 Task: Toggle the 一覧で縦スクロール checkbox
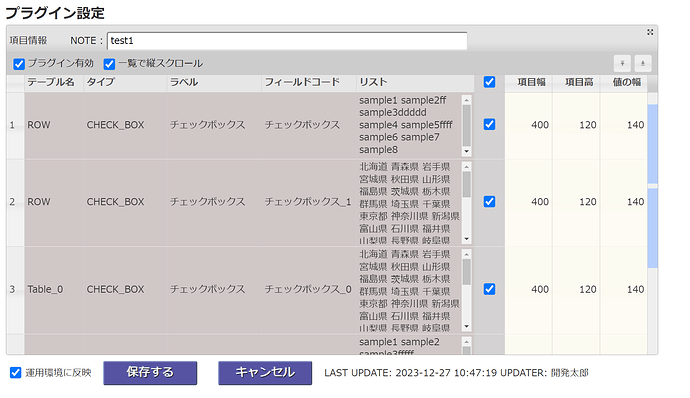[109, 64]
